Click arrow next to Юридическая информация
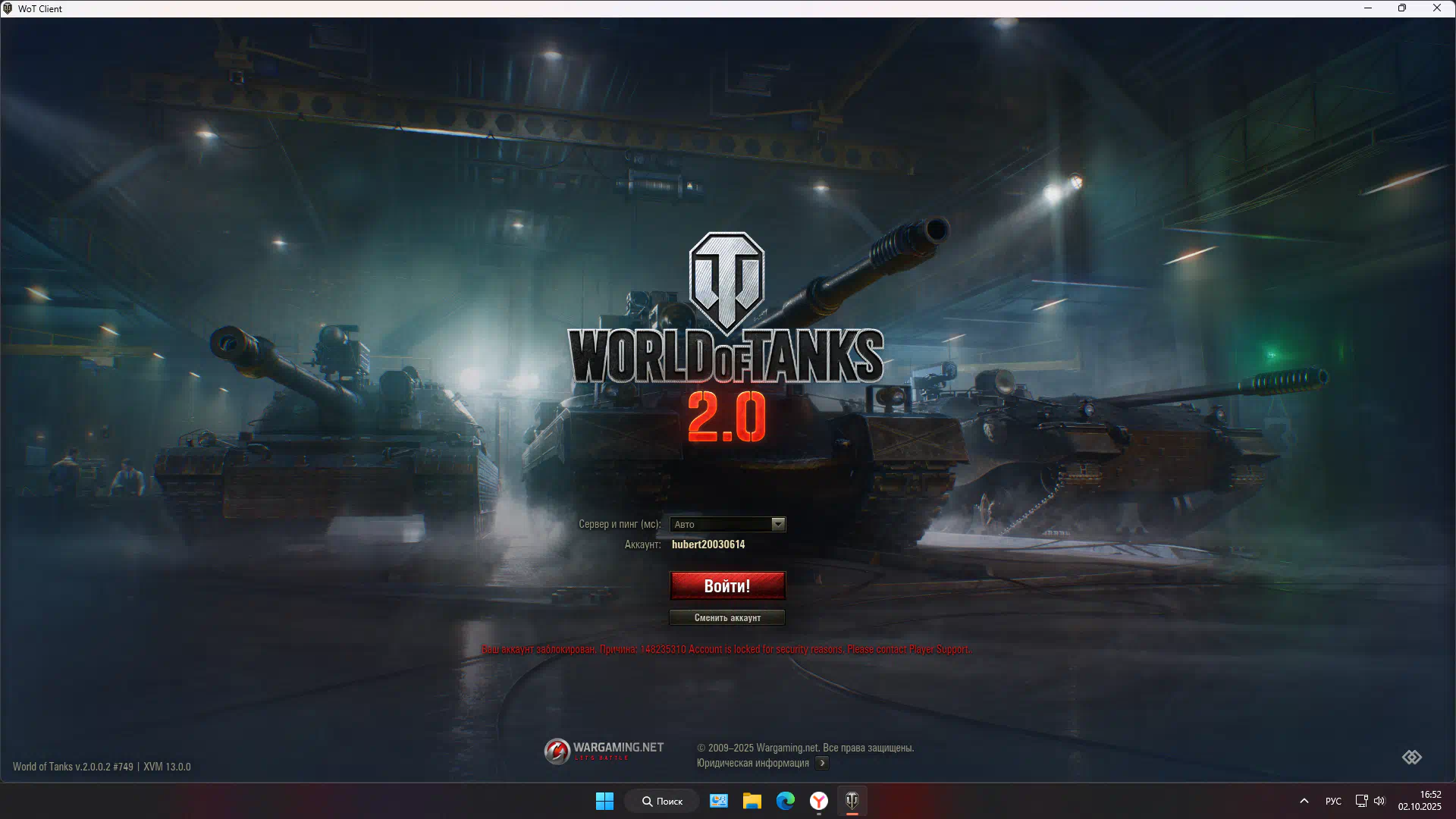The height and width of the screenshot is (819, 1456). tap(822, 763)
